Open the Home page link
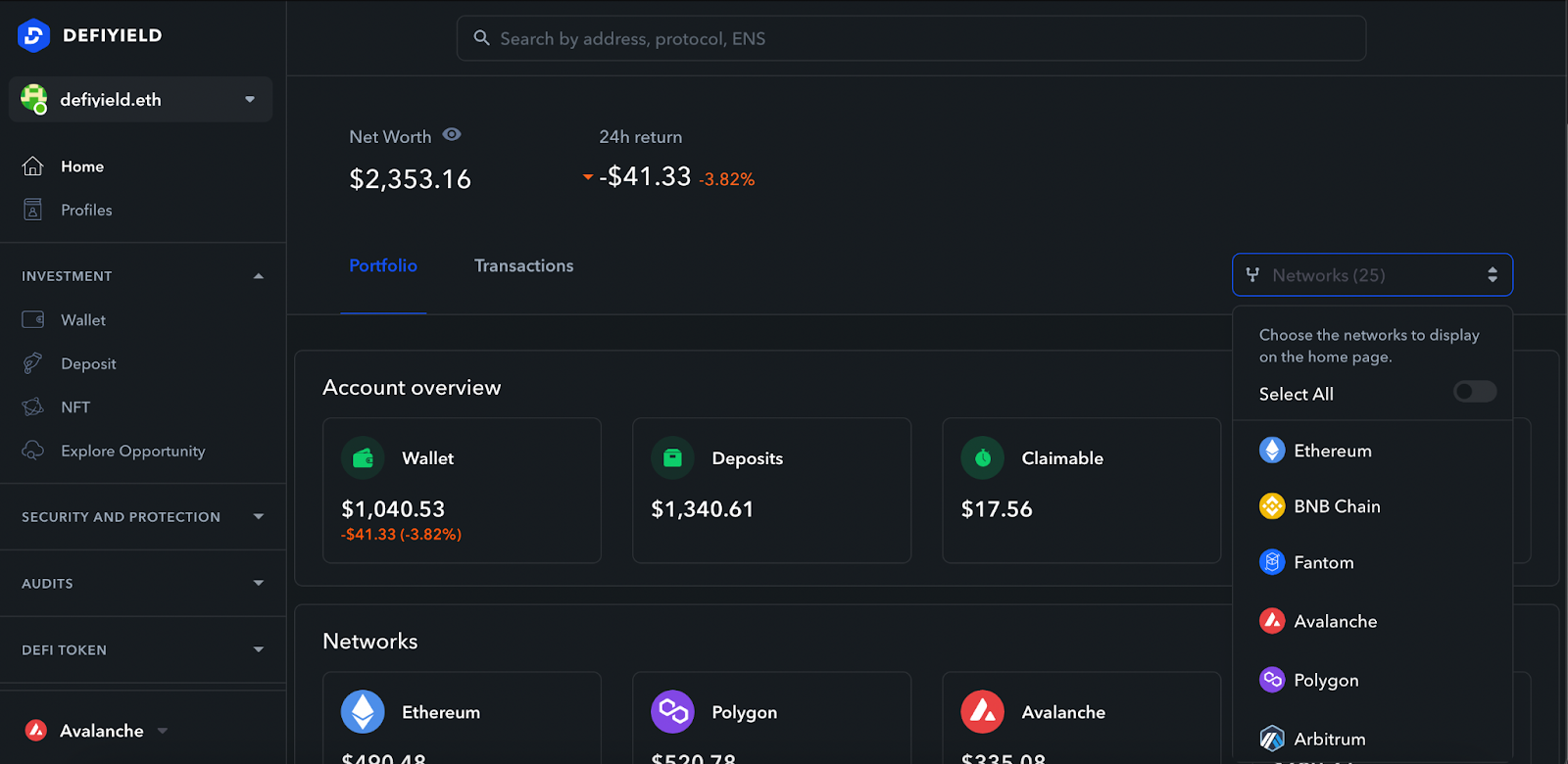This screenshot has height=764, width=1568. [x=82, y=167]
